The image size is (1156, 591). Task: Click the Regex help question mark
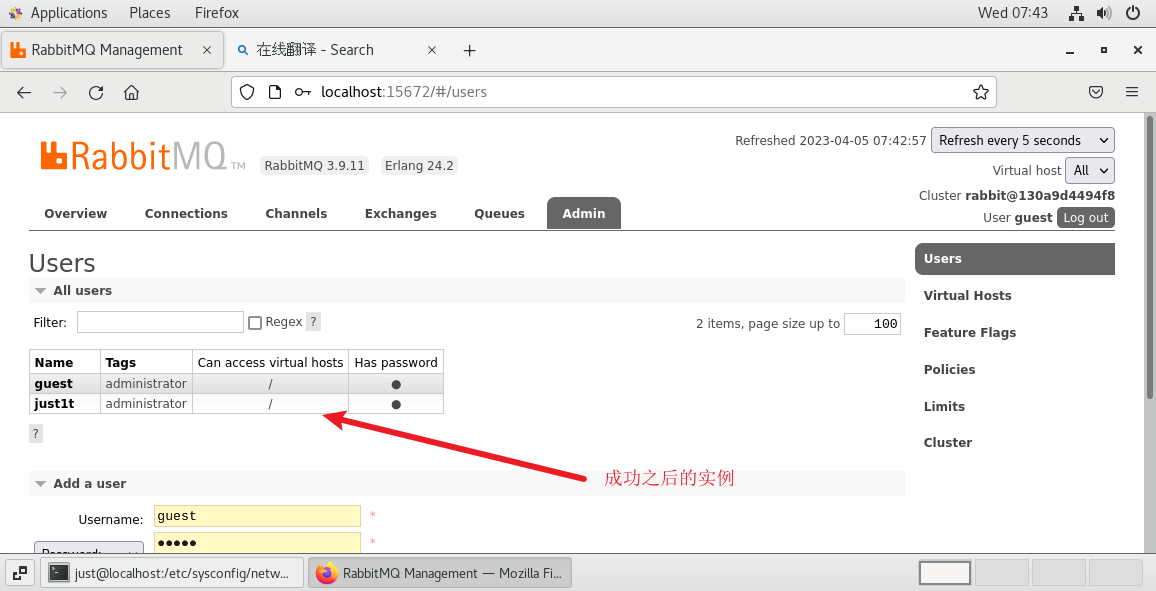tap(313, 321)
